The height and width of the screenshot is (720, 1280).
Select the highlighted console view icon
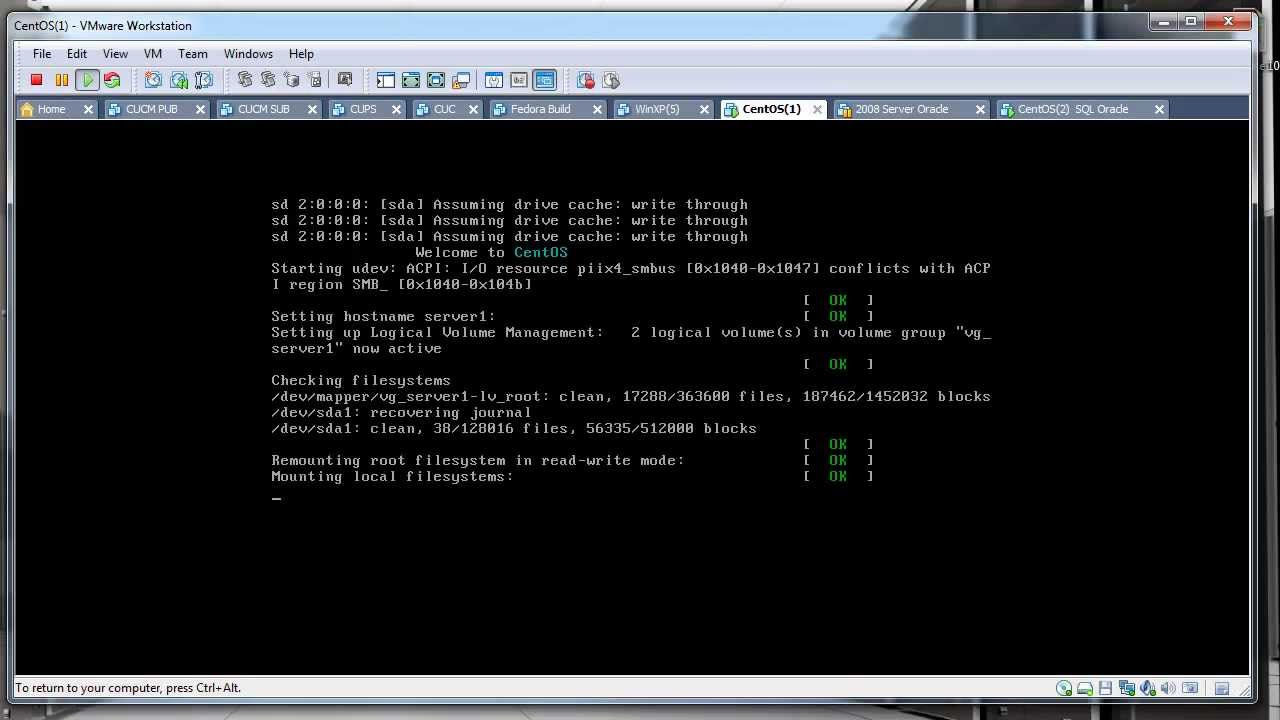tap(544, 80)
